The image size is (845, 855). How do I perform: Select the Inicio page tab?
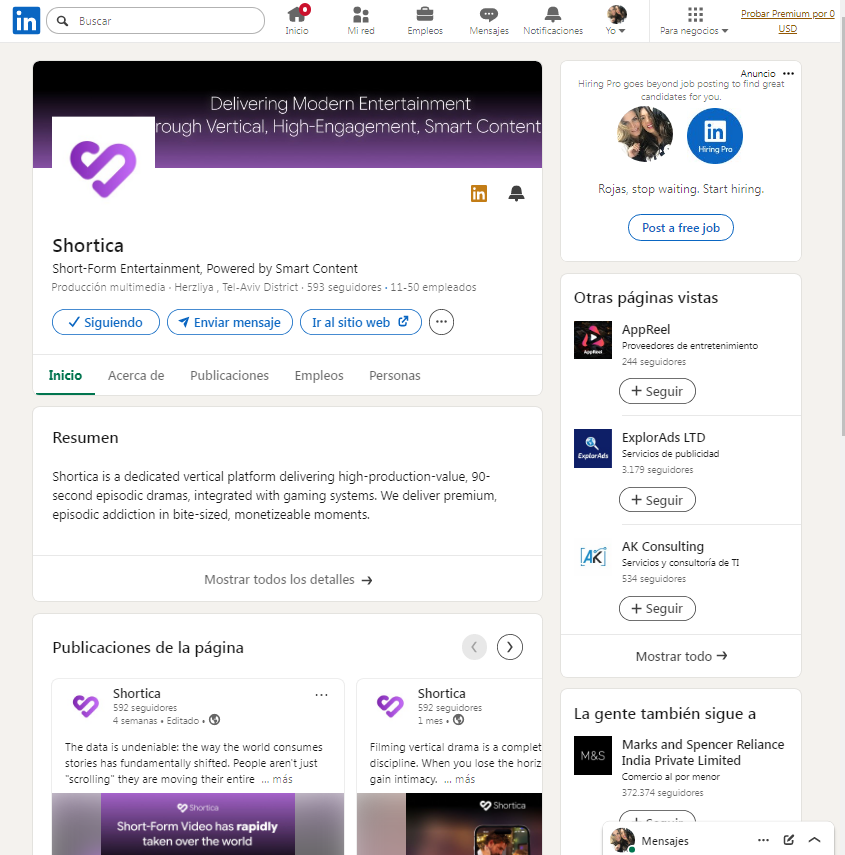[65, 375]
